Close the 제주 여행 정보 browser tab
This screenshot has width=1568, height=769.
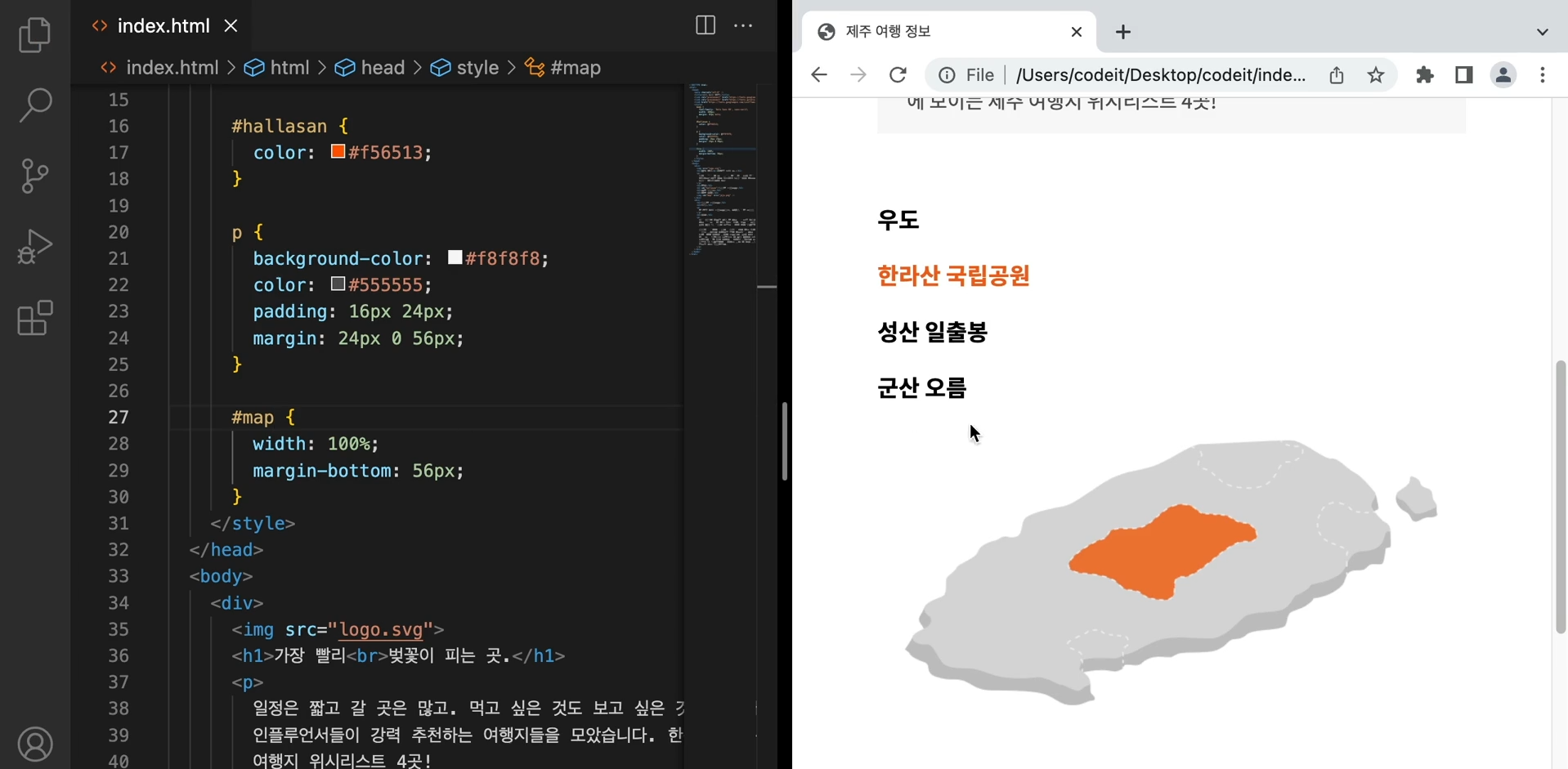pyautogui.click(x=1076, y=32)
